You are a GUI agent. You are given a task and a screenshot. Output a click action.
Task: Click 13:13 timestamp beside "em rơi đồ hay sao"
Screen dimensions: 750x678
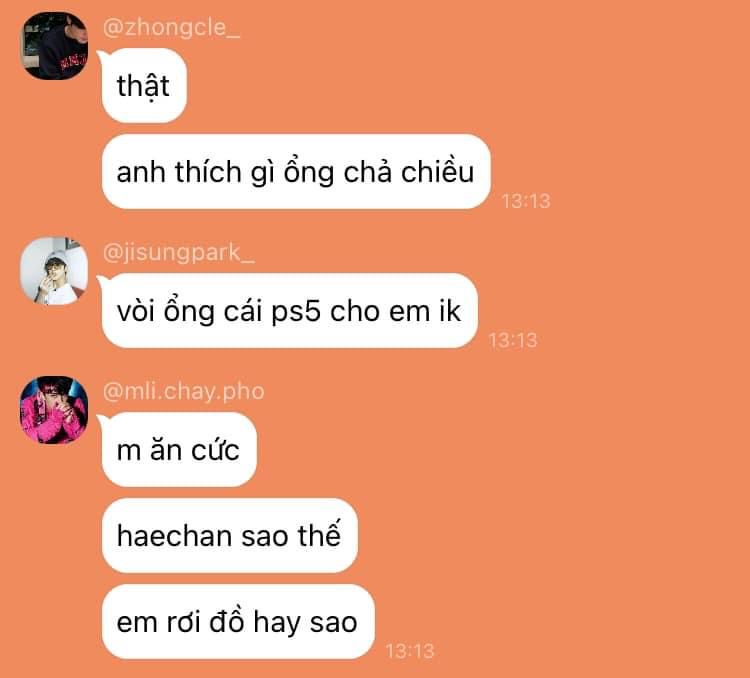[x=410, y=651]
